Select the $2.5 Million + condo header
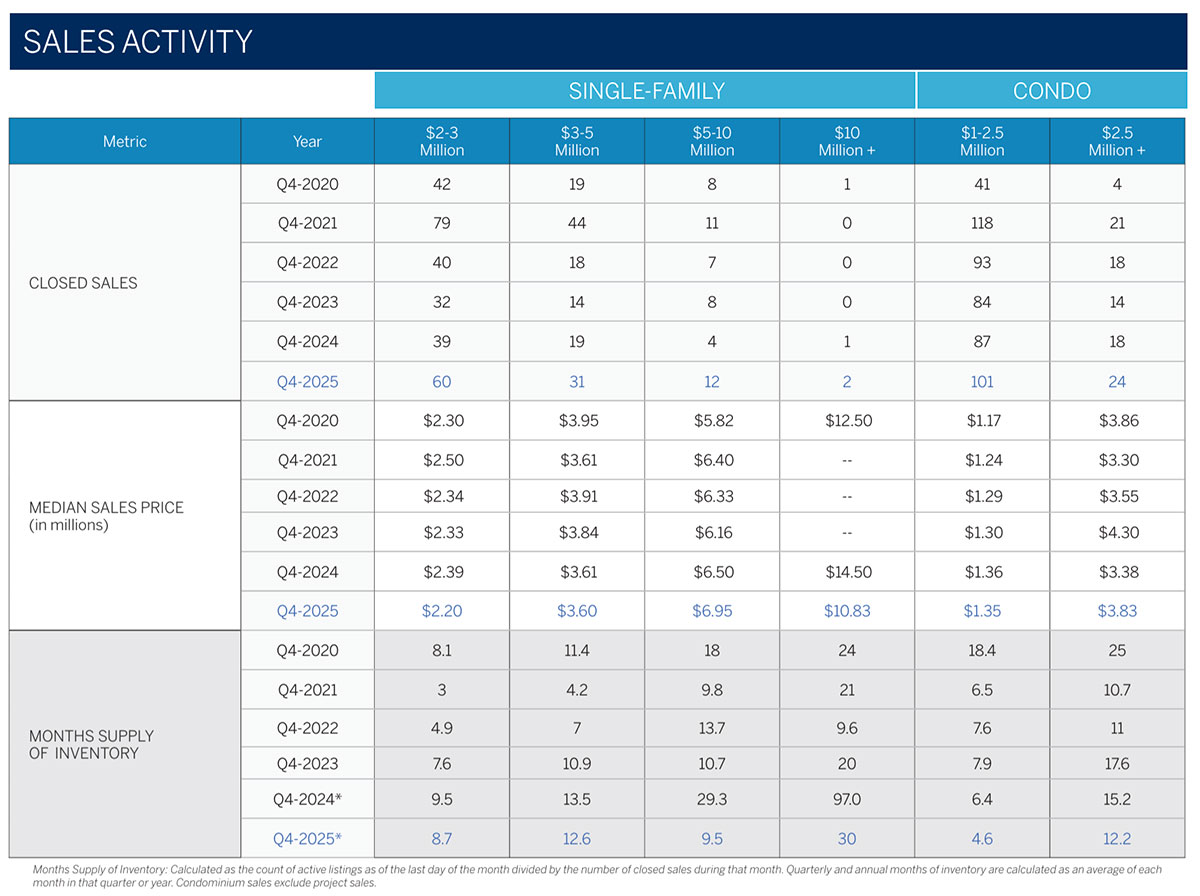 click(1117, 140)
